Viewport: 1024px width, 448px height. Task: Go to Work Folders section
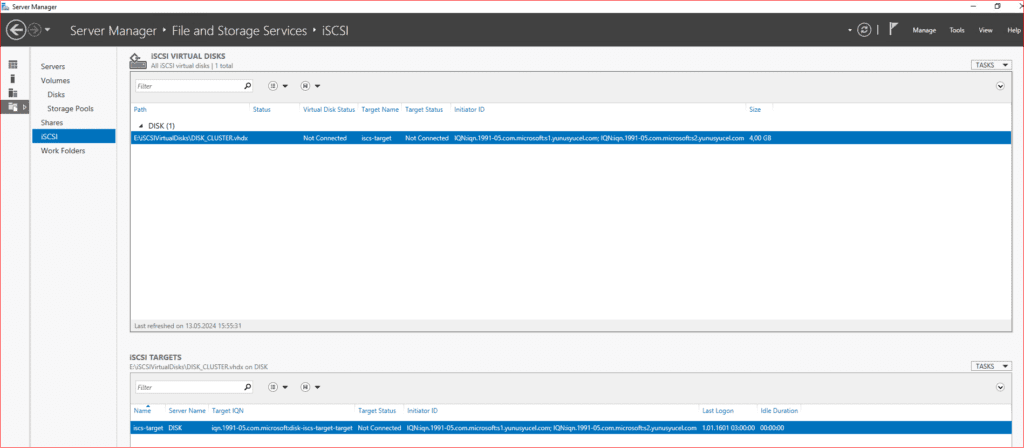[x=63, y=151]
